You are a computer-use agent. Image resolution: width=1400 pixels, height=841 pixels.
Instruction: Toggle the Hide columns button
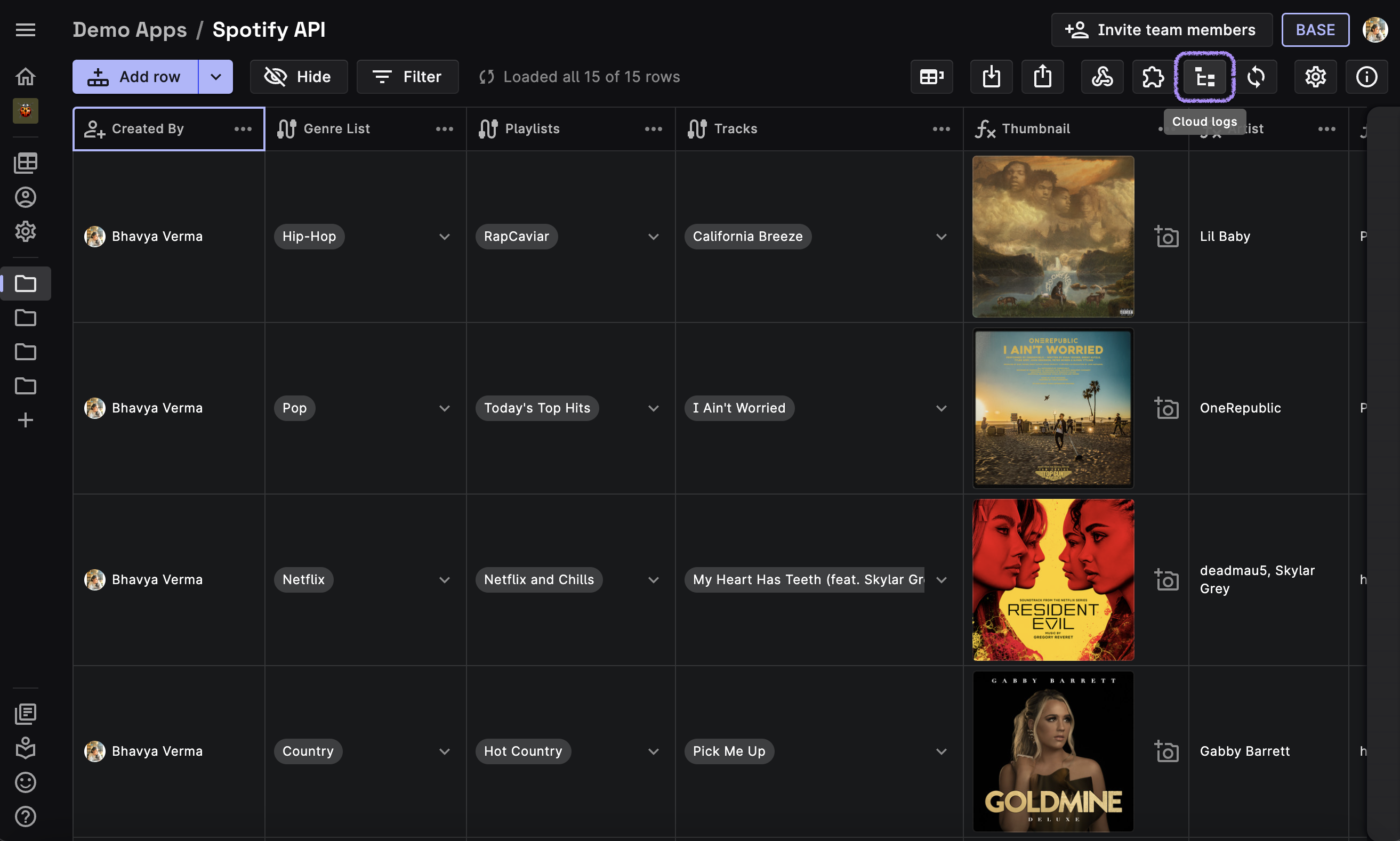pyautogui.click(x=298, y=77)
